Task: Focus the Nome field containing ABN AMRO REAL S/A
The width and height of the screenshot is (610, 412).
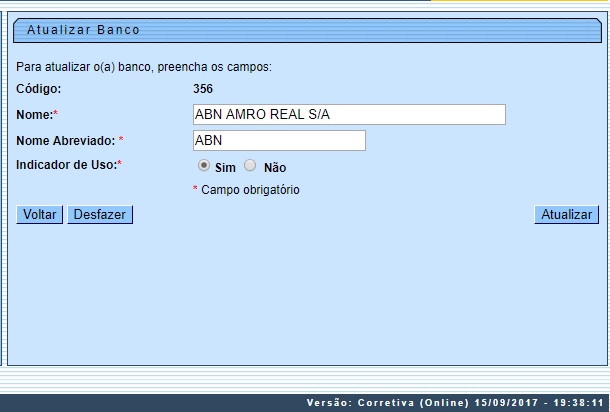Action: pyautogui.click(x=349, y=114)
